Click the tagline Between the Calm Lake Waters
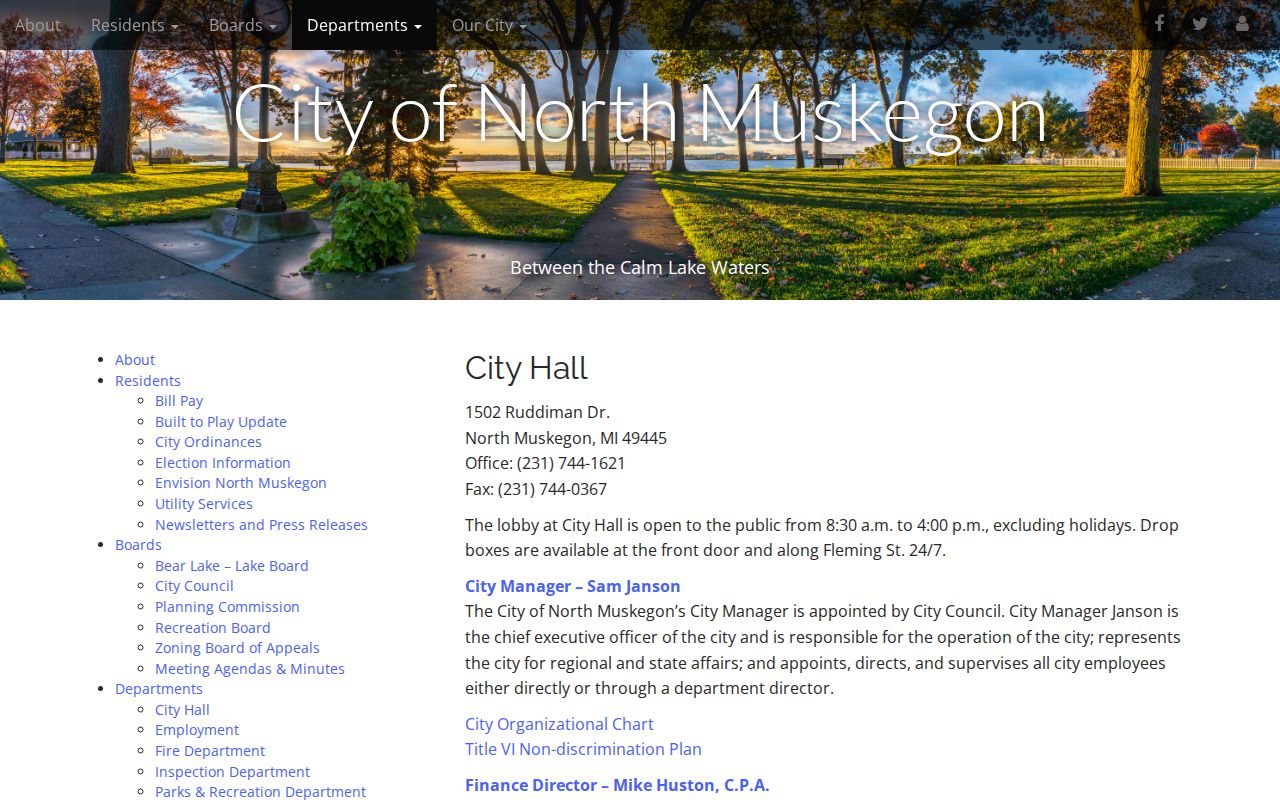 click(640, 268)
